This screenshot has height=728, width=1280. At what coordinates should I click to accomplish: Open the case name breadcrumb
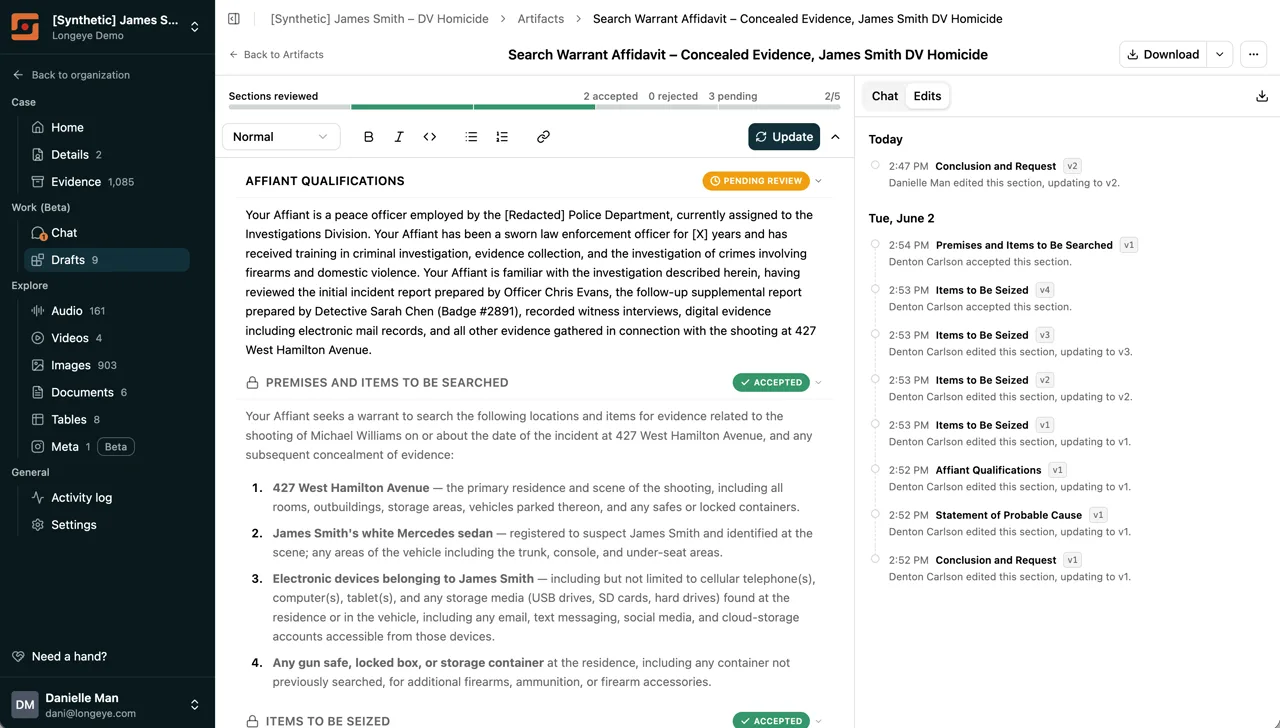tap(379, 19)
